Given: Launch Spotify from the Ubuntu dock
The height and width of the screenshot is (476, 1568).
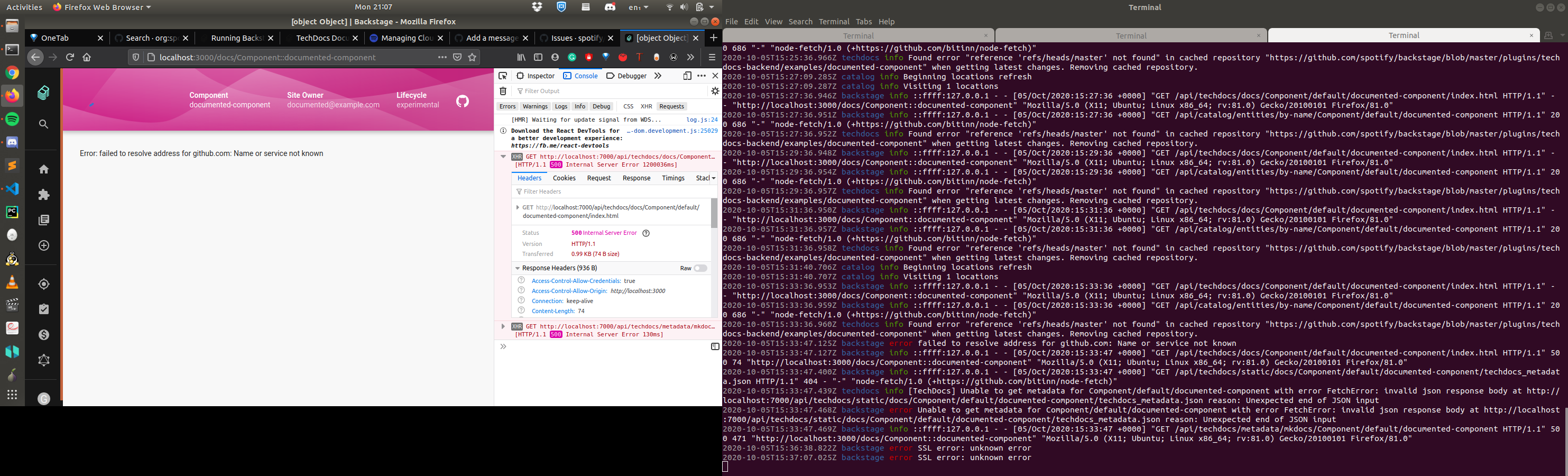Looking at the screenshot, I should pyautogui.click(x=12, y=118).
